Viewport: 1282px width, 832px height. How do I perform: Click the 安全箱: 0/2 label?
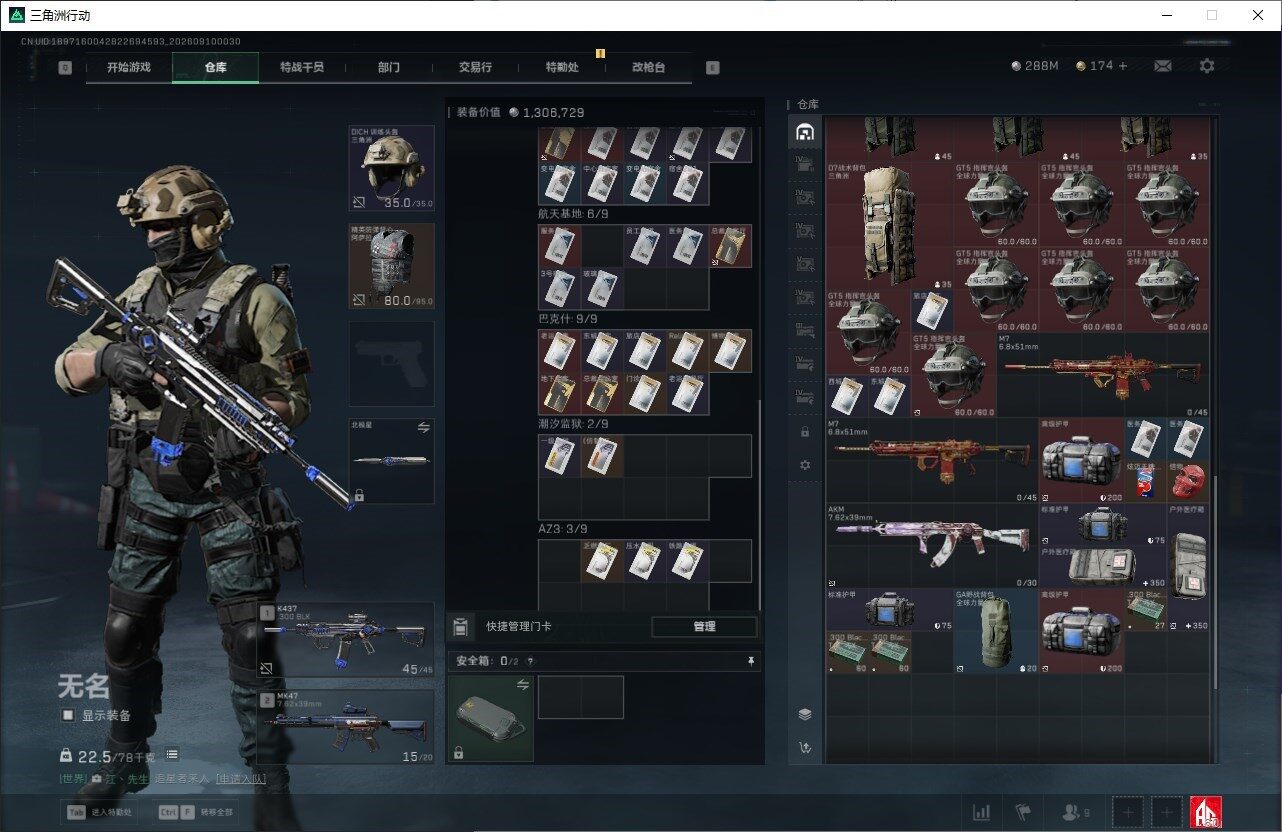click(488, 661)
